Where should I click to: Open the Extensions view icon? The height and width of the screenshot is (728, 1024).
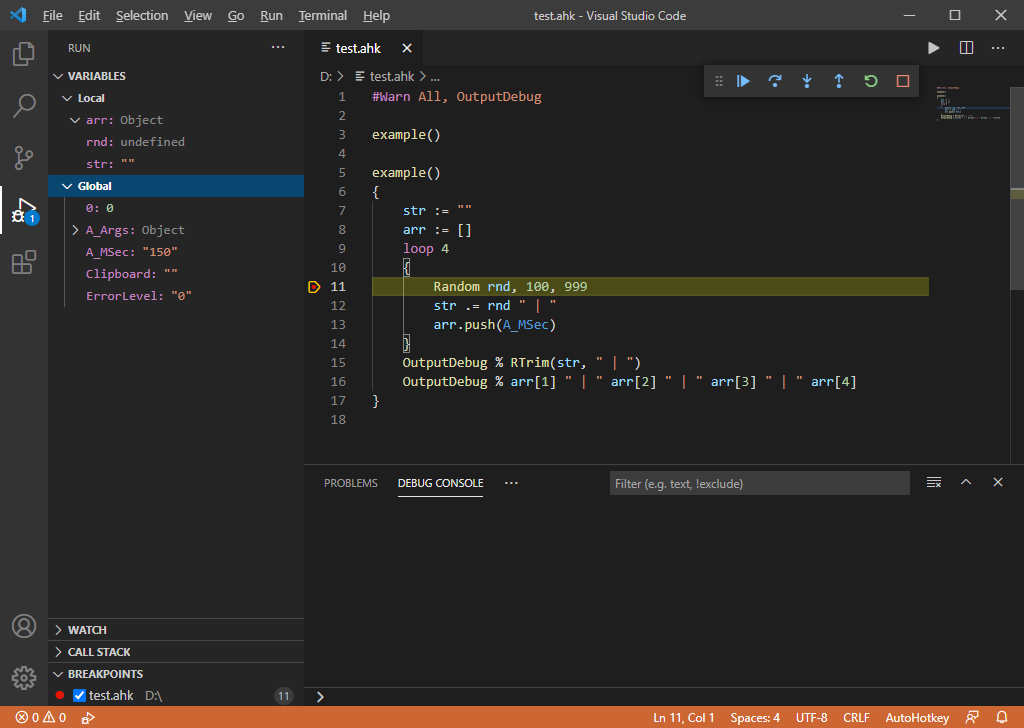[x=24, y=263]
